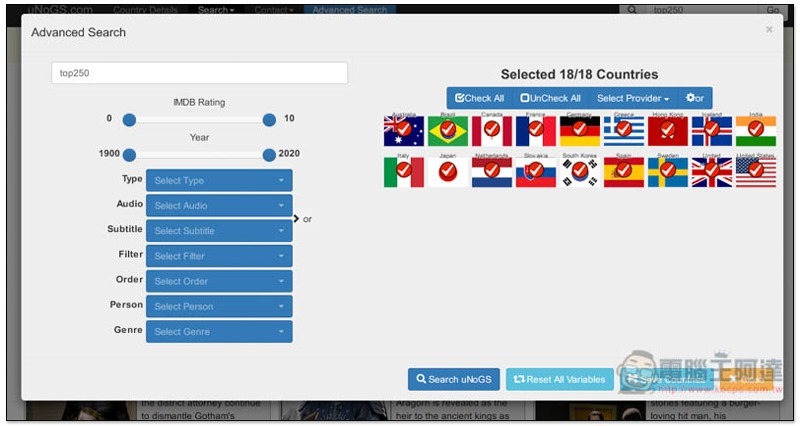Deselect the Germany flag
The image size is (800, 426).
point(579,131)
